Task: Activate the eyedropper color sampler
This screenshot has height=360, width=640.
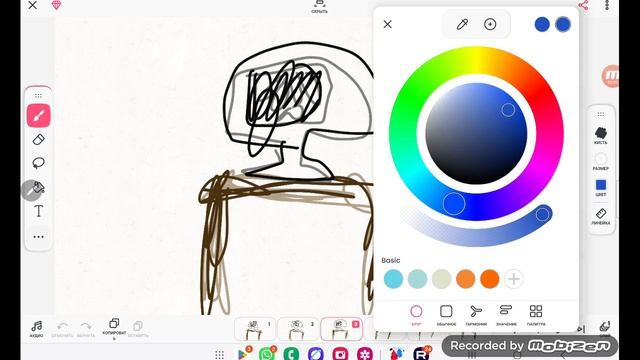Action: point(462,24)
